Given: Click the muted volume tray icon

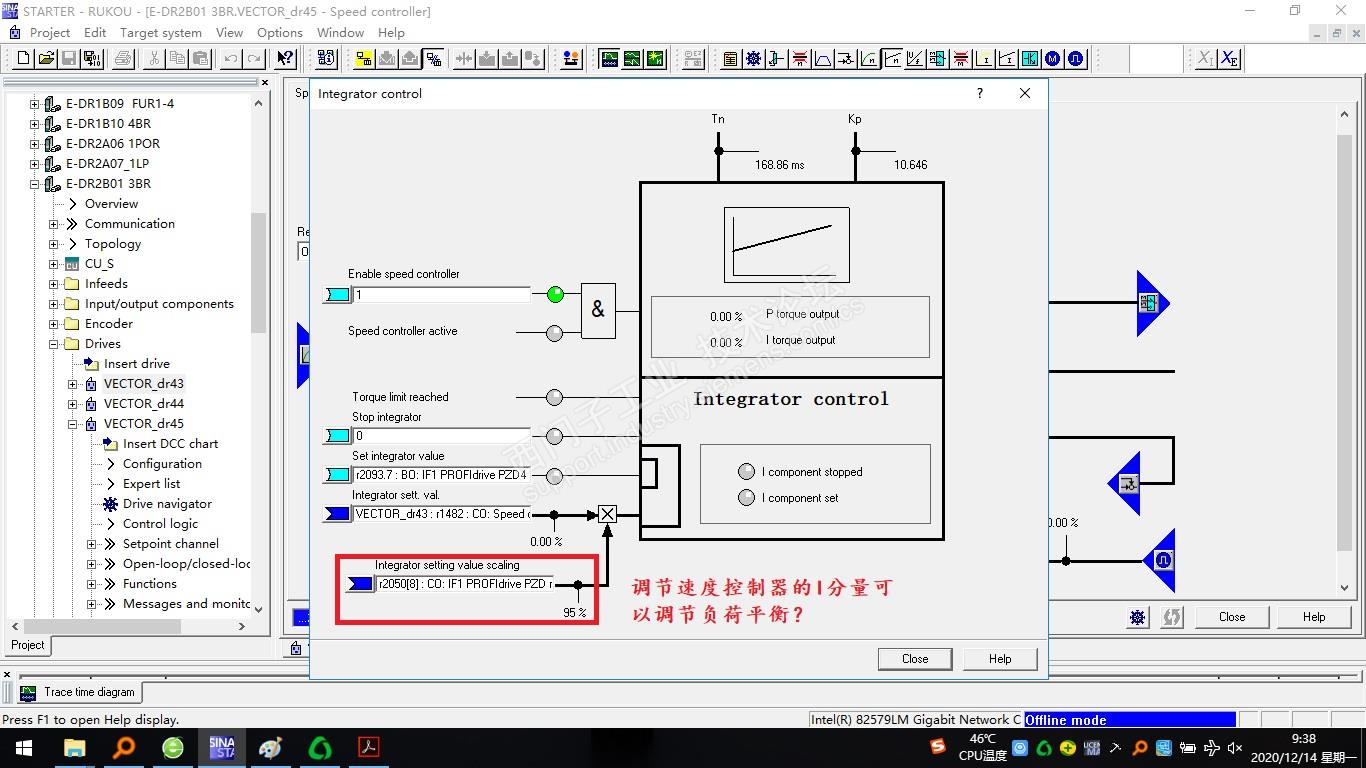Looking at the screenshot, I should point(1235,747).
